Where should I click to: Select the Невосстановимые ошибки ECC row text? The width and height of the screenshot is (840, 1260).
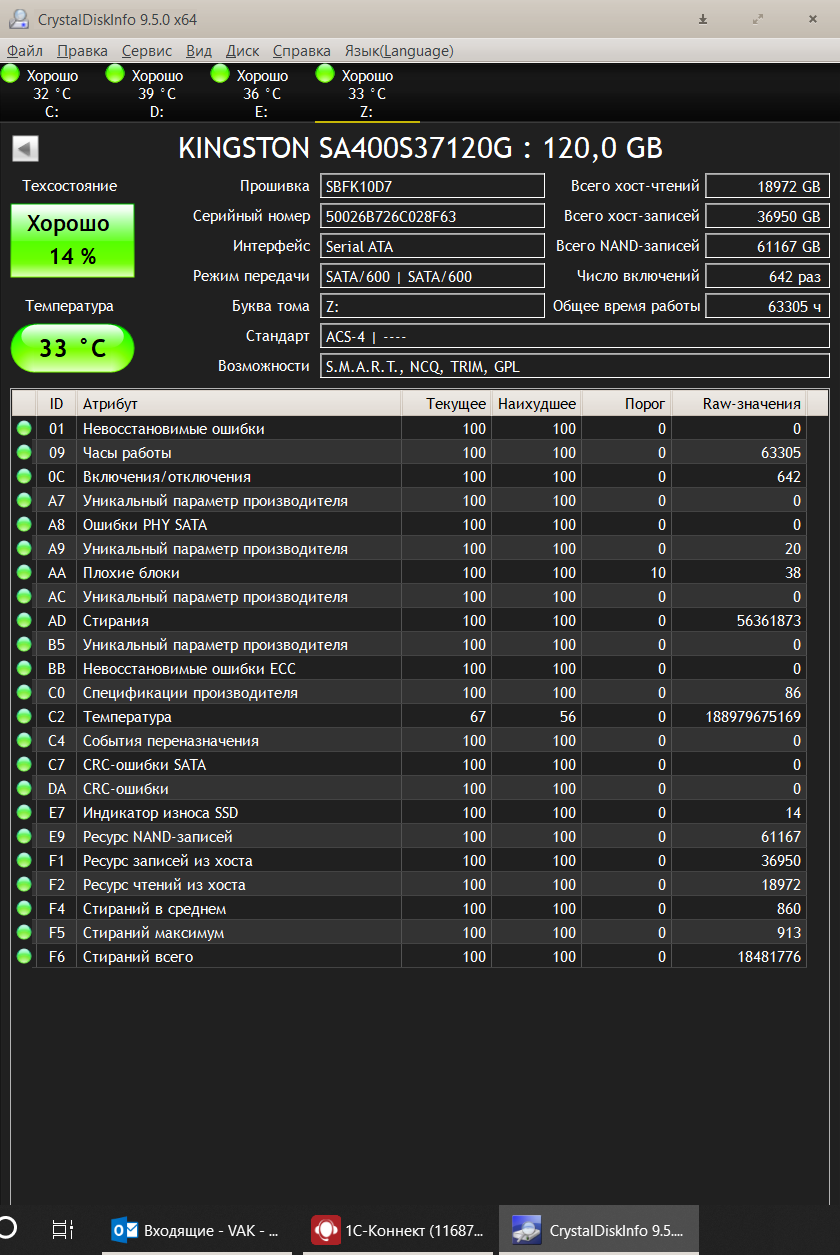pyautogui.click(x=189, y=669)
